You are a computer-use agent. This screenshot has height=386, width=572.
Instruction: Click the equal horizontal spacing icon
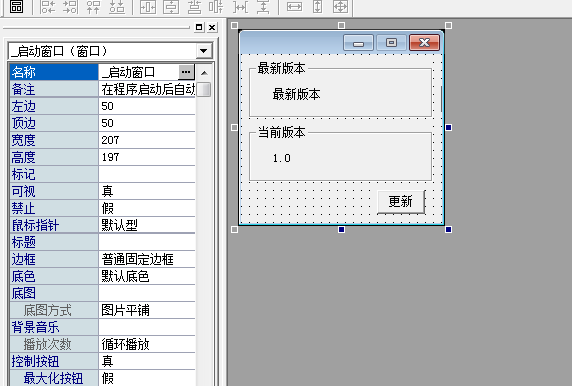[240, 7]
